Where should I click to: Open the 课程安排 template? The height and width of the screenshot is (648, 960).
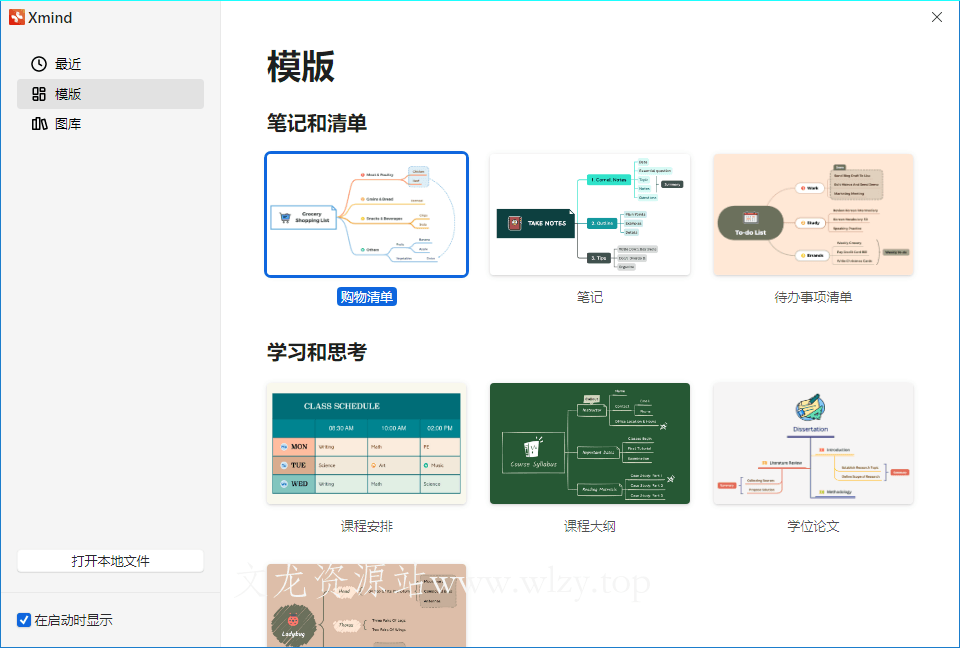366,444
